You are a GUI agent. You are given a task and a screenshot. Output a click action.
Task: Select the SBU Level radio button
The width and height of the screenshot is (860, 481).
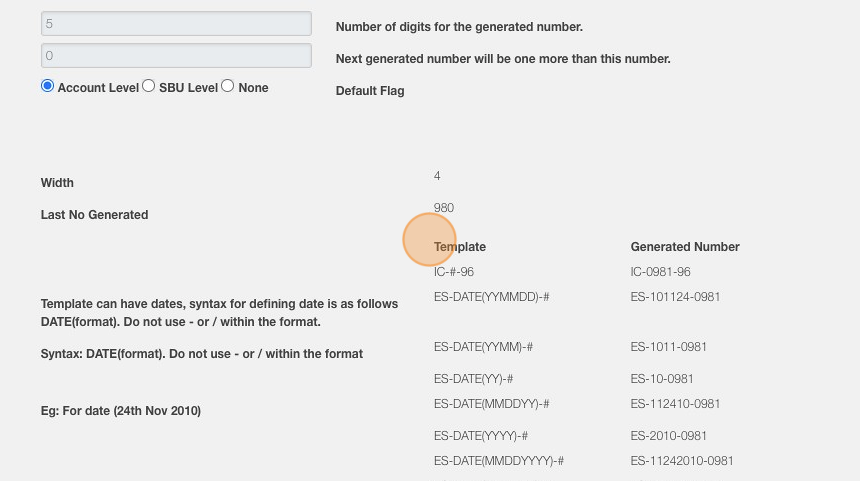149,86
